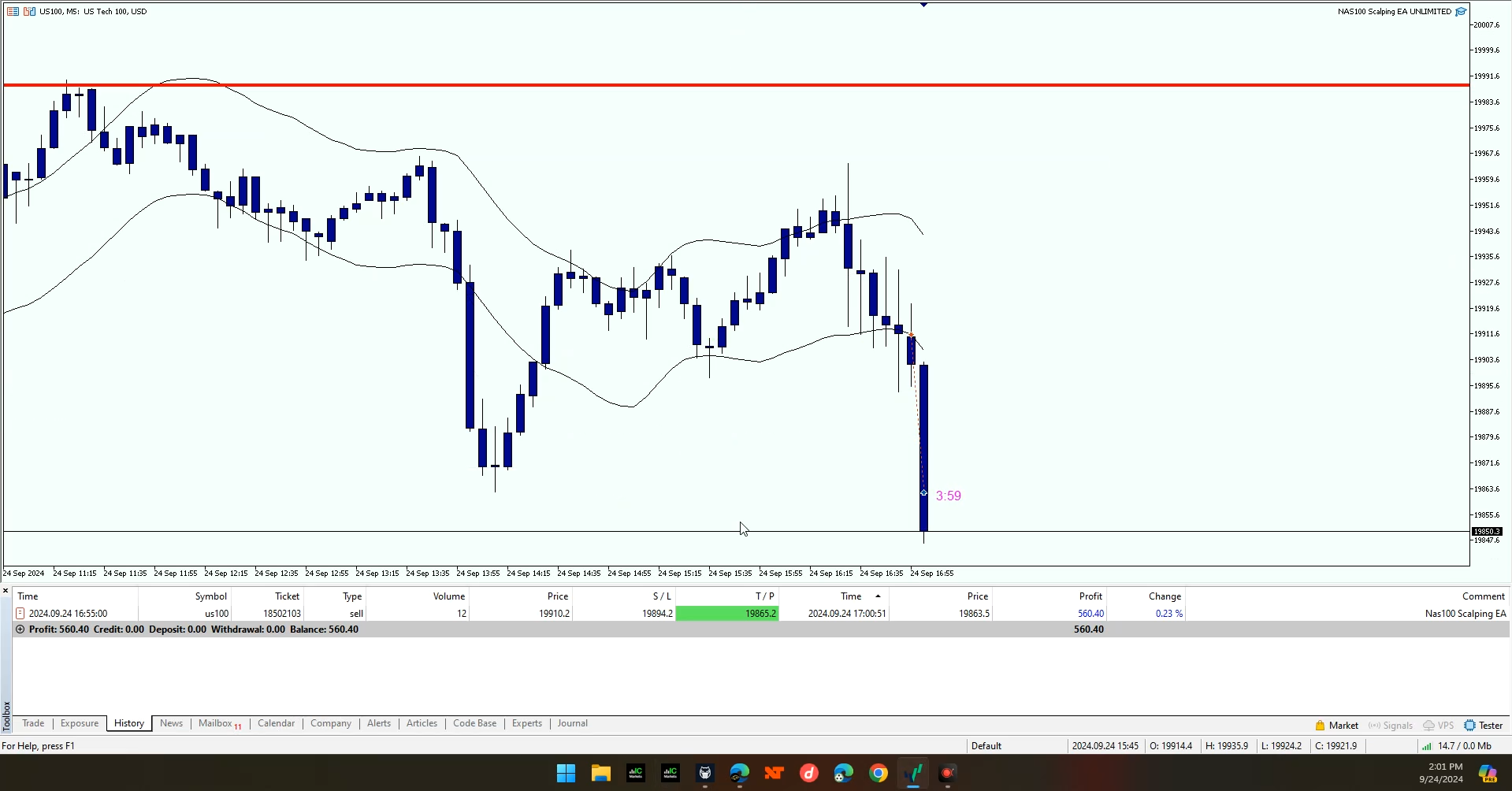Select the History tab
1512x791 pixels.
[x=129, y=723]
